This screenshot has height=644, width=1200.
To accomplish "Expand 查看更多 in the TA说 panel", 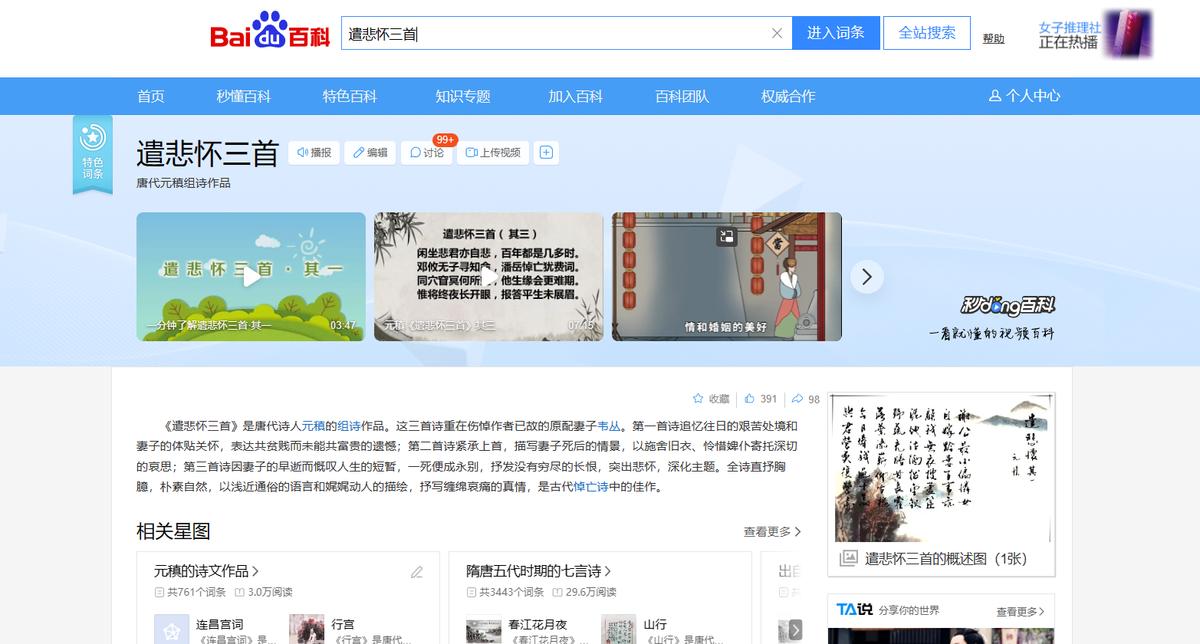I will click(x=1019, y=611).
